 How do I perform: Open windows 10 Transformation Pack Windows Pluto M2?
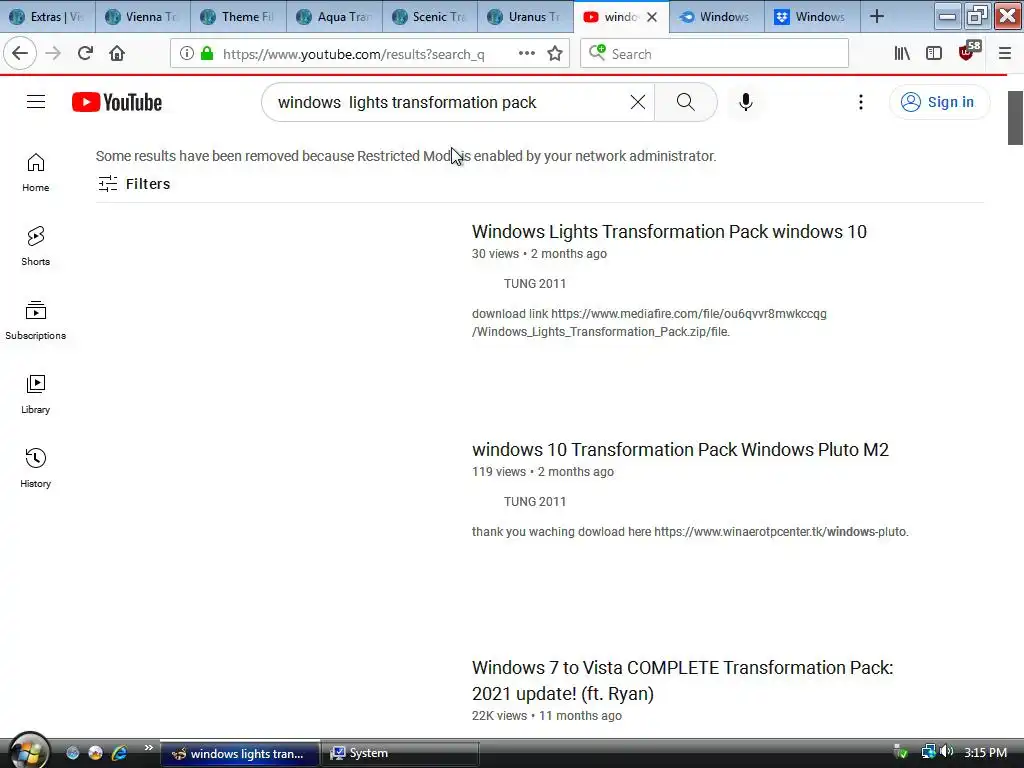click(680, 450)
